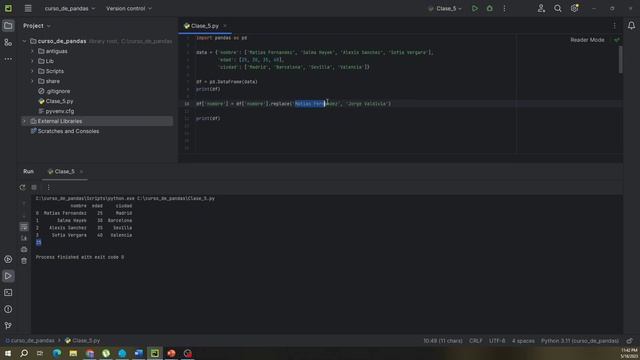The image size is (640, 360).
Task: Open curso_de_pandas project dropdown
Action: tap(69, 9)
